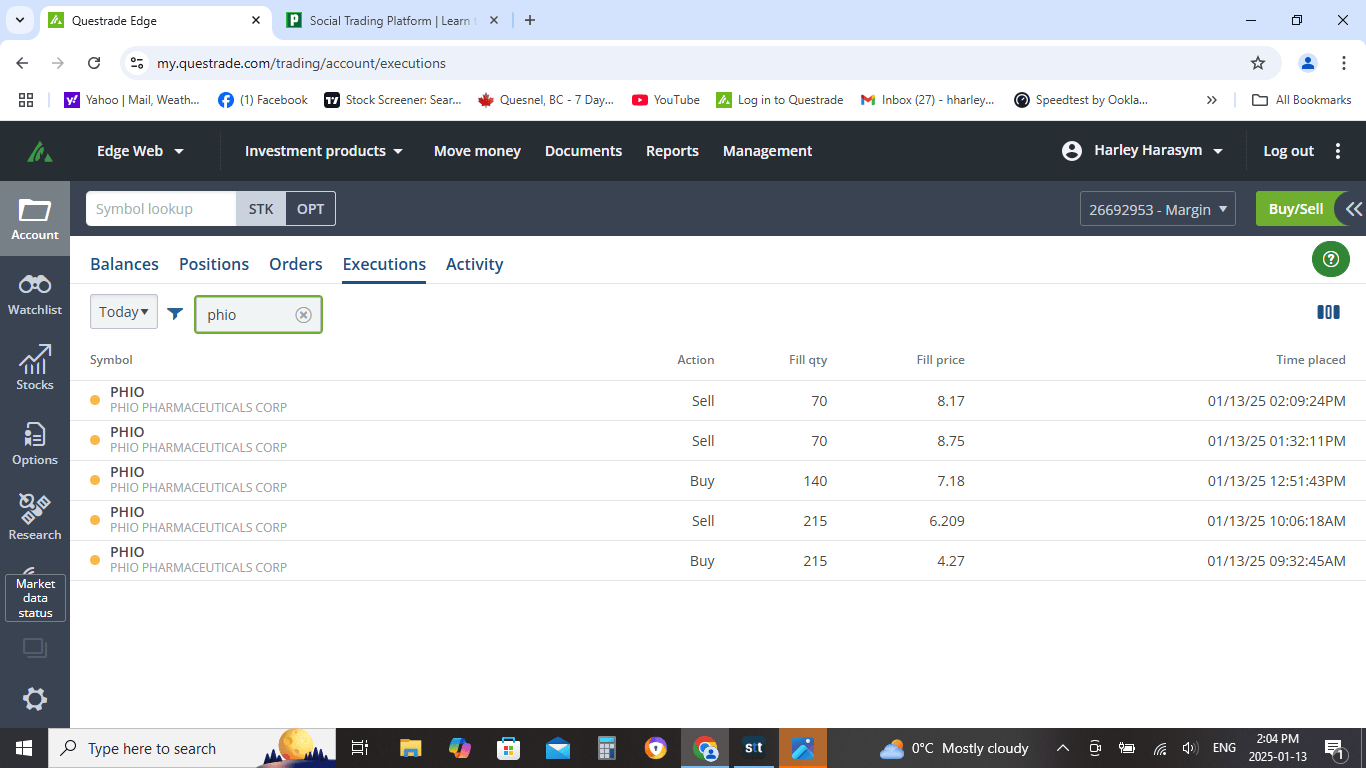Clear the phio filter text

point(303,315)
